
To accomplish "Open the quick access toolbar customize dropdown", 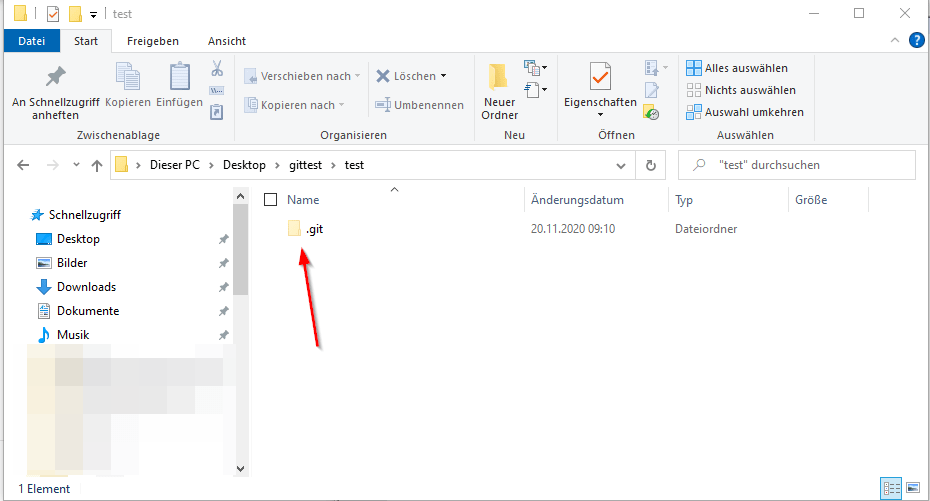I will (x=93, y=15).
